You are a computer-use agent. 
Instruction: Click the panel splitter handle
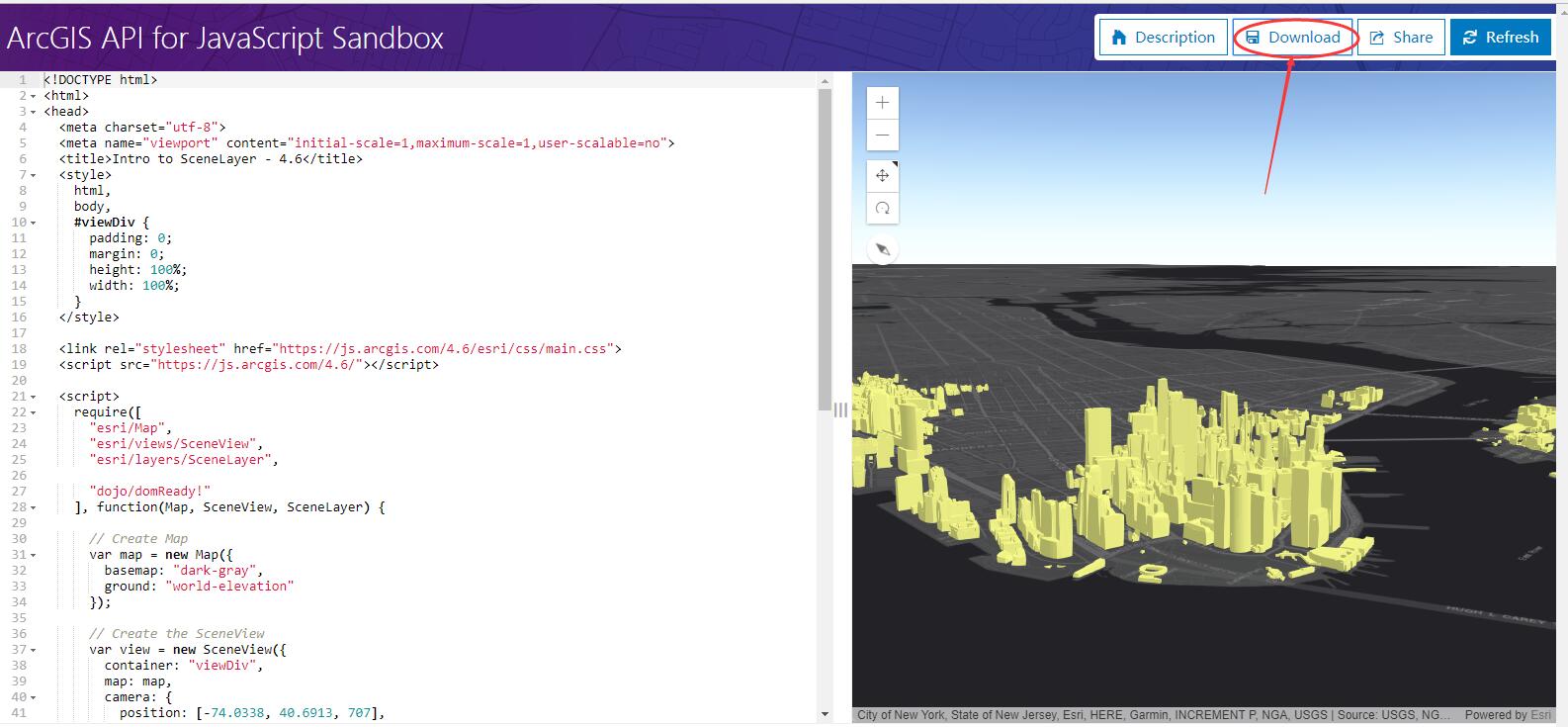click(x=841, y=409)
